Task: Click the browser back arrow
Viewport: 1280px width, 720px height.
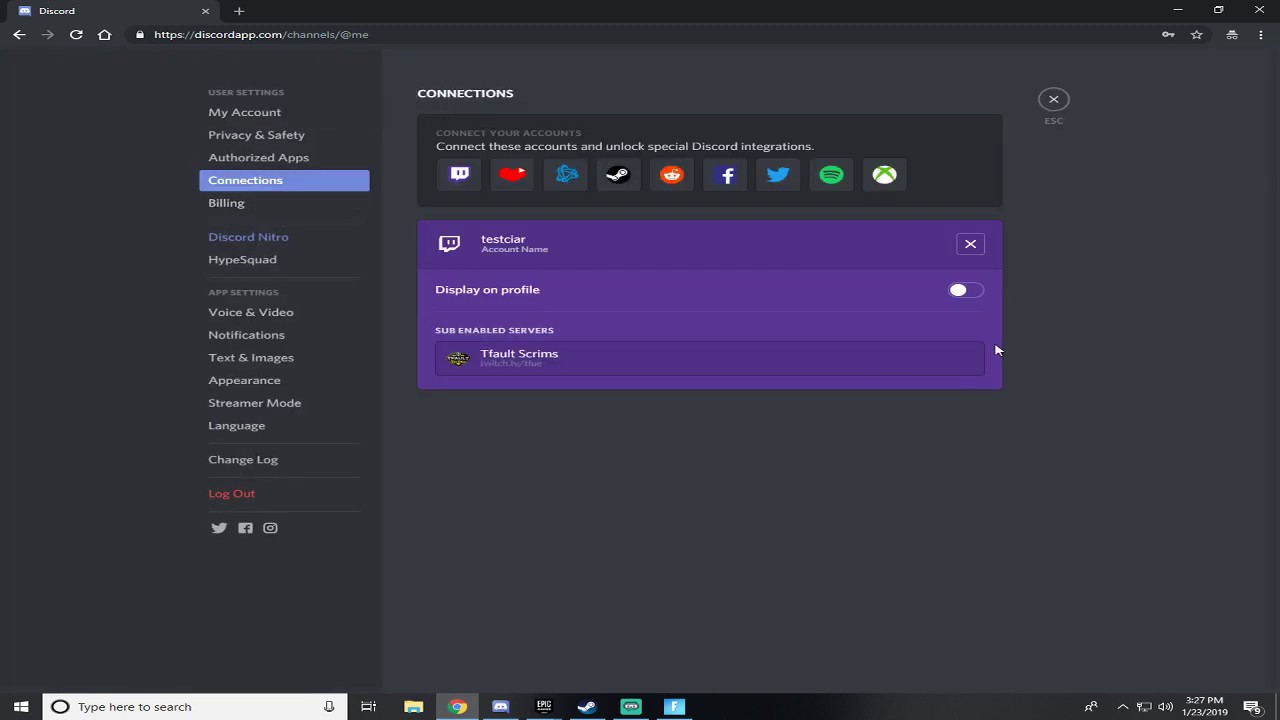Action: (x=19, y=34)
